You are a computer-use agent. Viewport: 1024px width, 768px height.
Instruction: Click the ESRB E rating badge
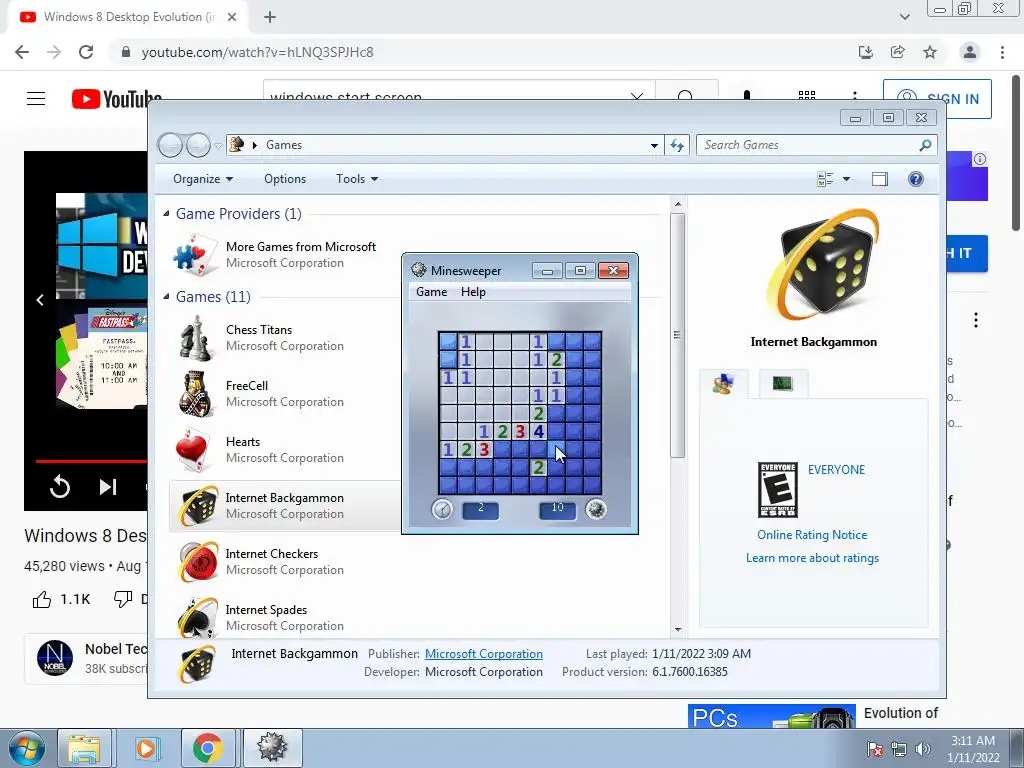[778, 490]
